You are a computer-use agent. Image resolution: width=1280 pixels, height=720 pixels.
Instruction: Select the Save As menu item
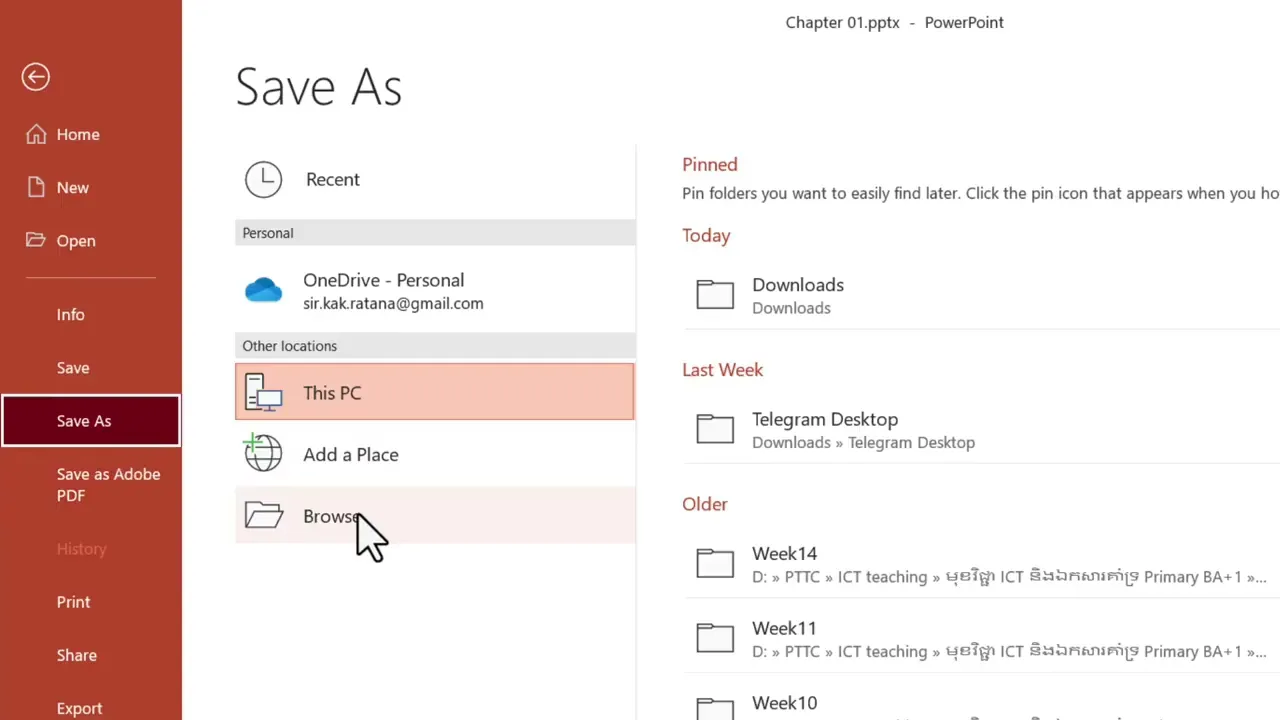click(x=91, y=420)
